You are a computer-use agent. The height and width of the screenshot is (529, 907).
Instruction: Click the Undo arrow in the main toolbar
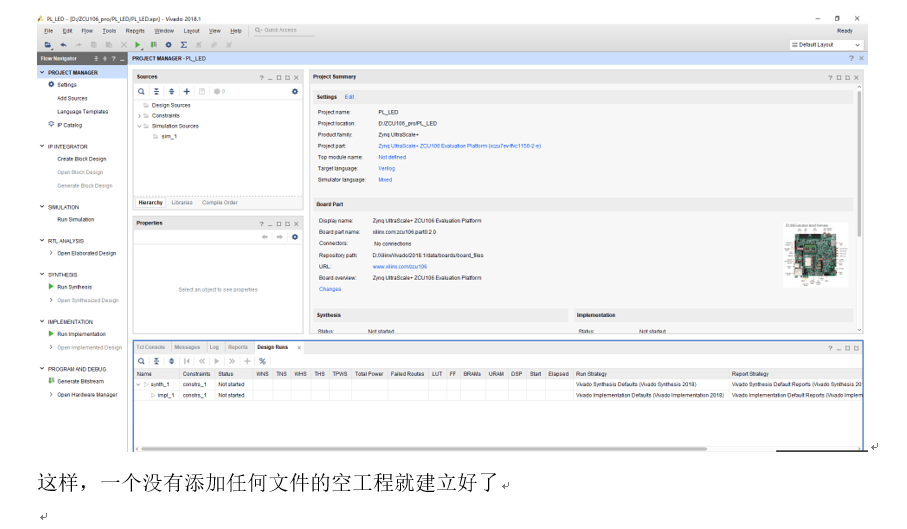coord(63,45)
